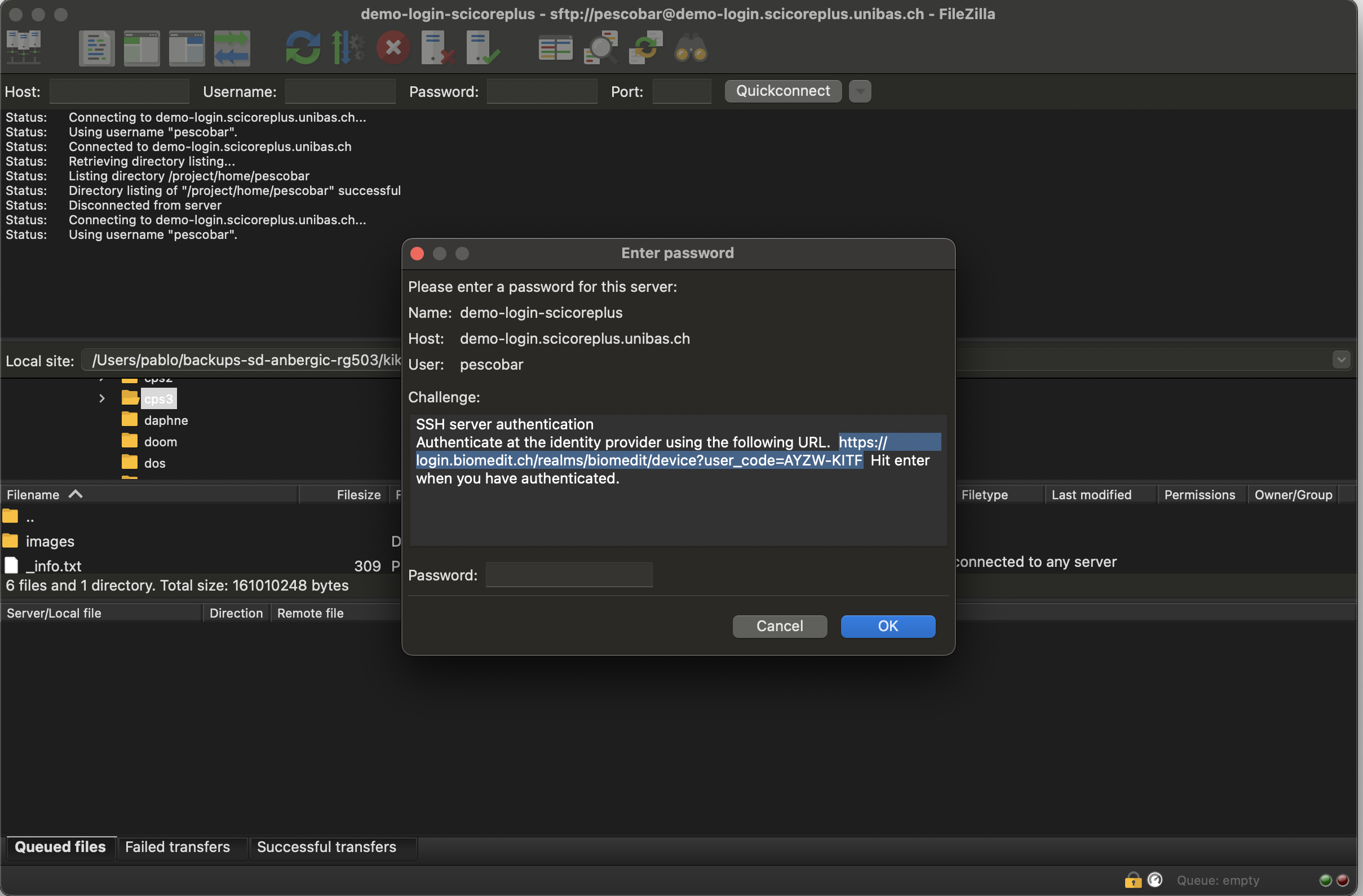Switch to the Successful transfers tab
Image resolution: width=1363 pixels, height=896 pixels.
326,847
